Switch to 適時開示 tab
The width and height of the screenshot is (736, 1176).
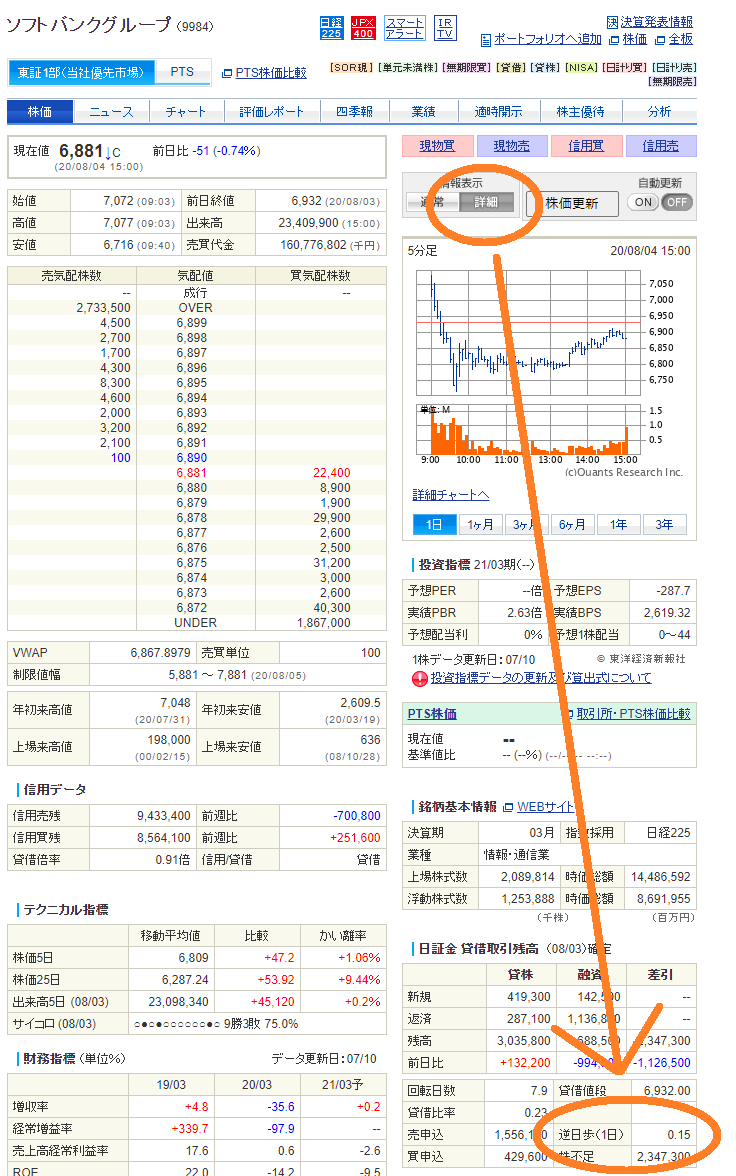(x=498, y=112)
